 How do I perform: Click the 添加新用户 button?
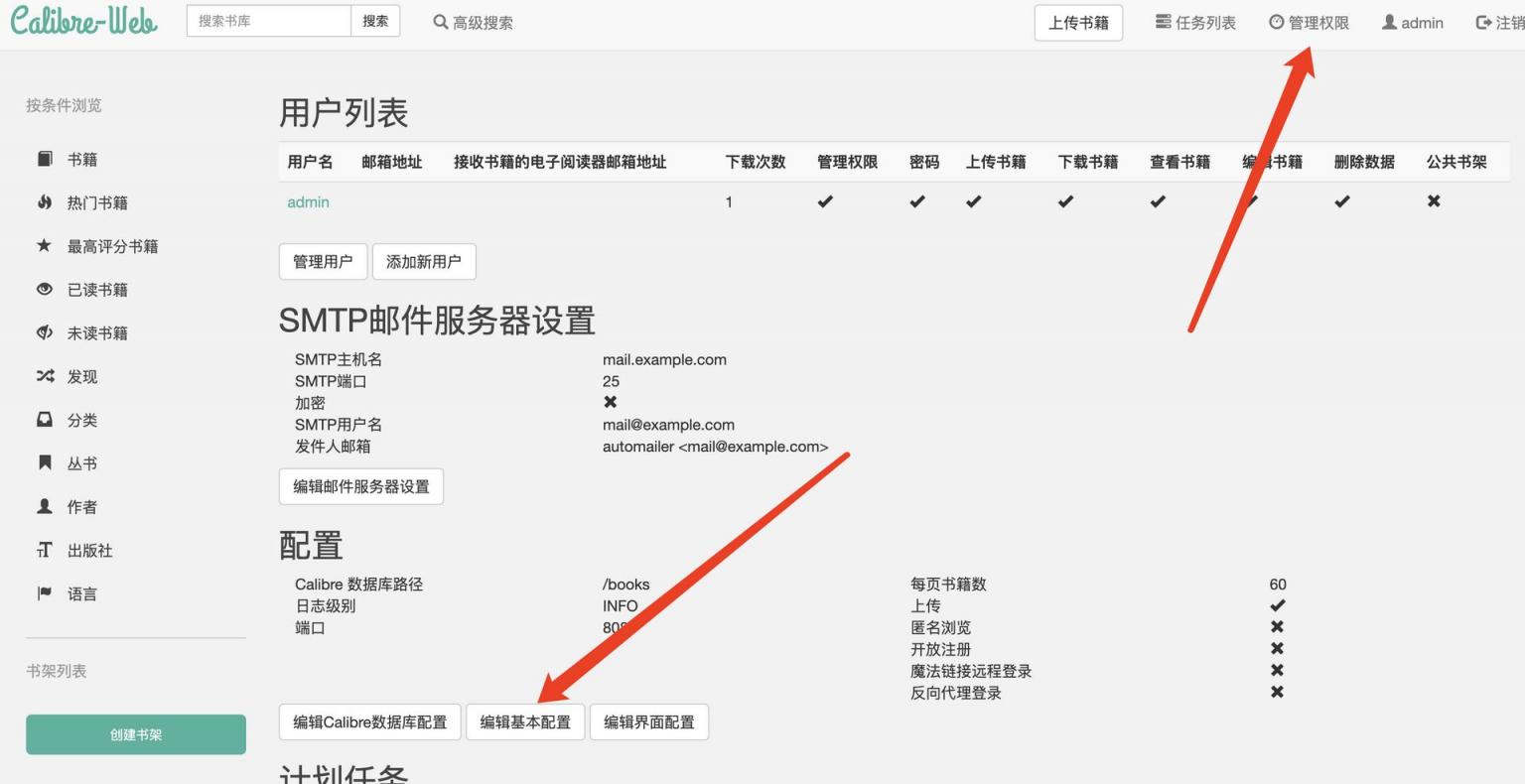[x=424, y=262]
